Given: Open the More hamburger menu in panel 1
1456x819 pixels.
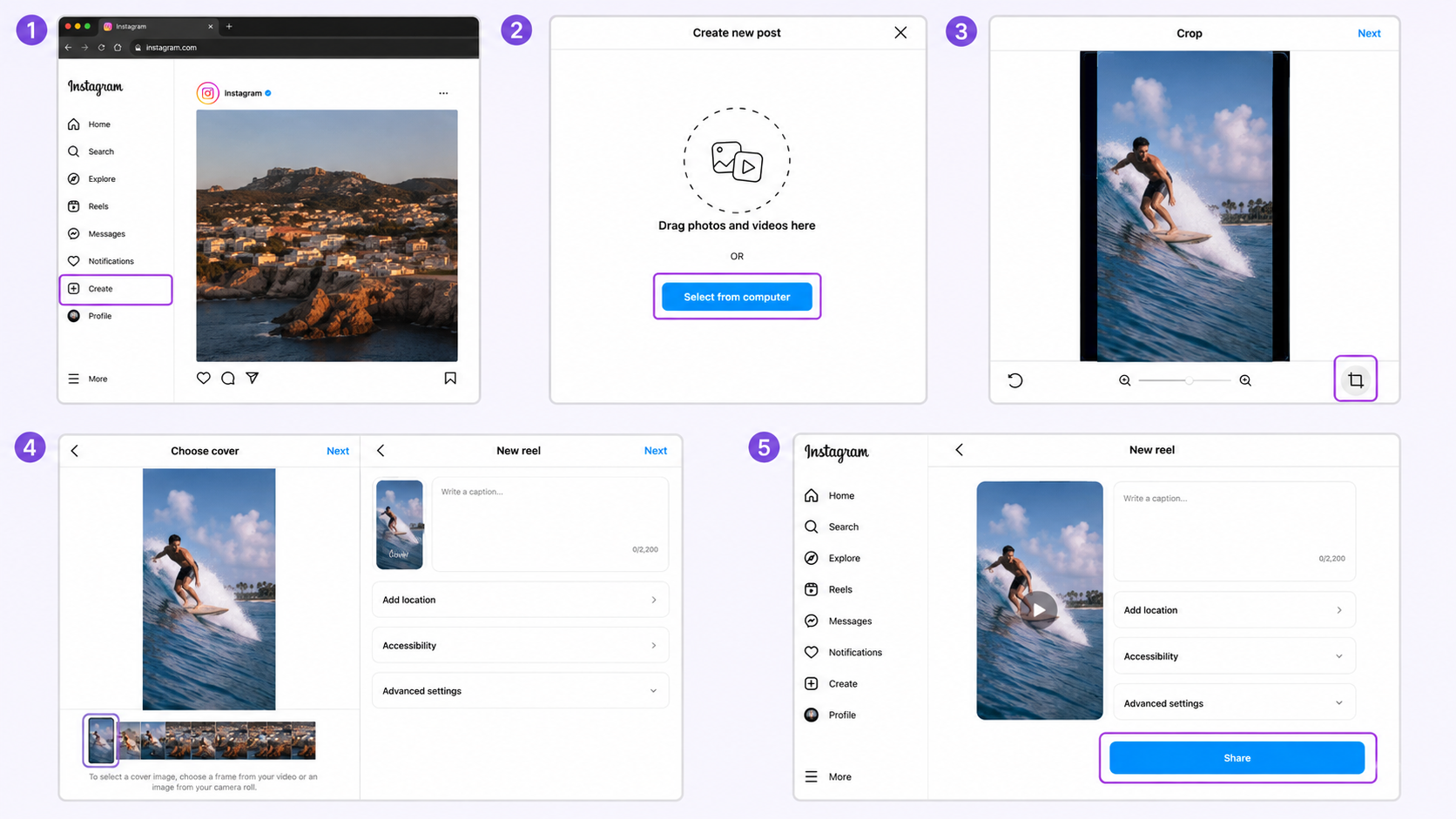Looking at the screenshot, I should [74, 379].
